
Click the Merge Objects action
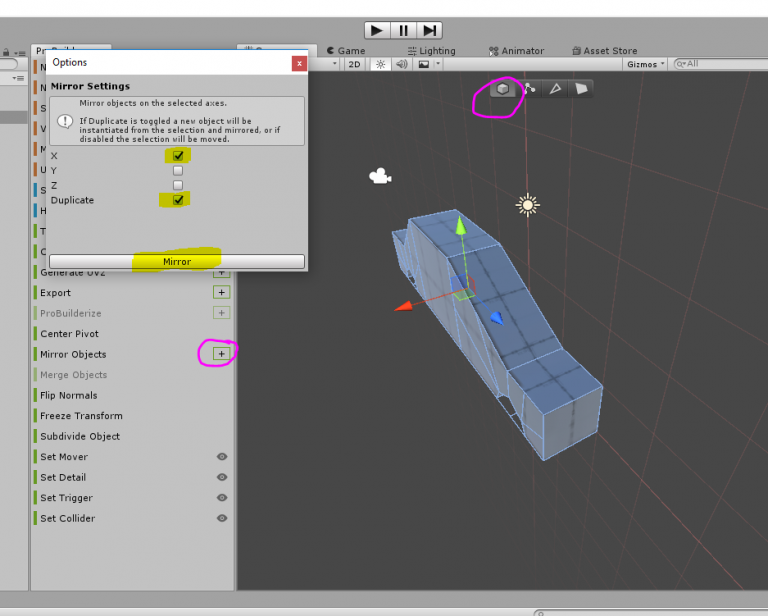[x=73, y=375]
